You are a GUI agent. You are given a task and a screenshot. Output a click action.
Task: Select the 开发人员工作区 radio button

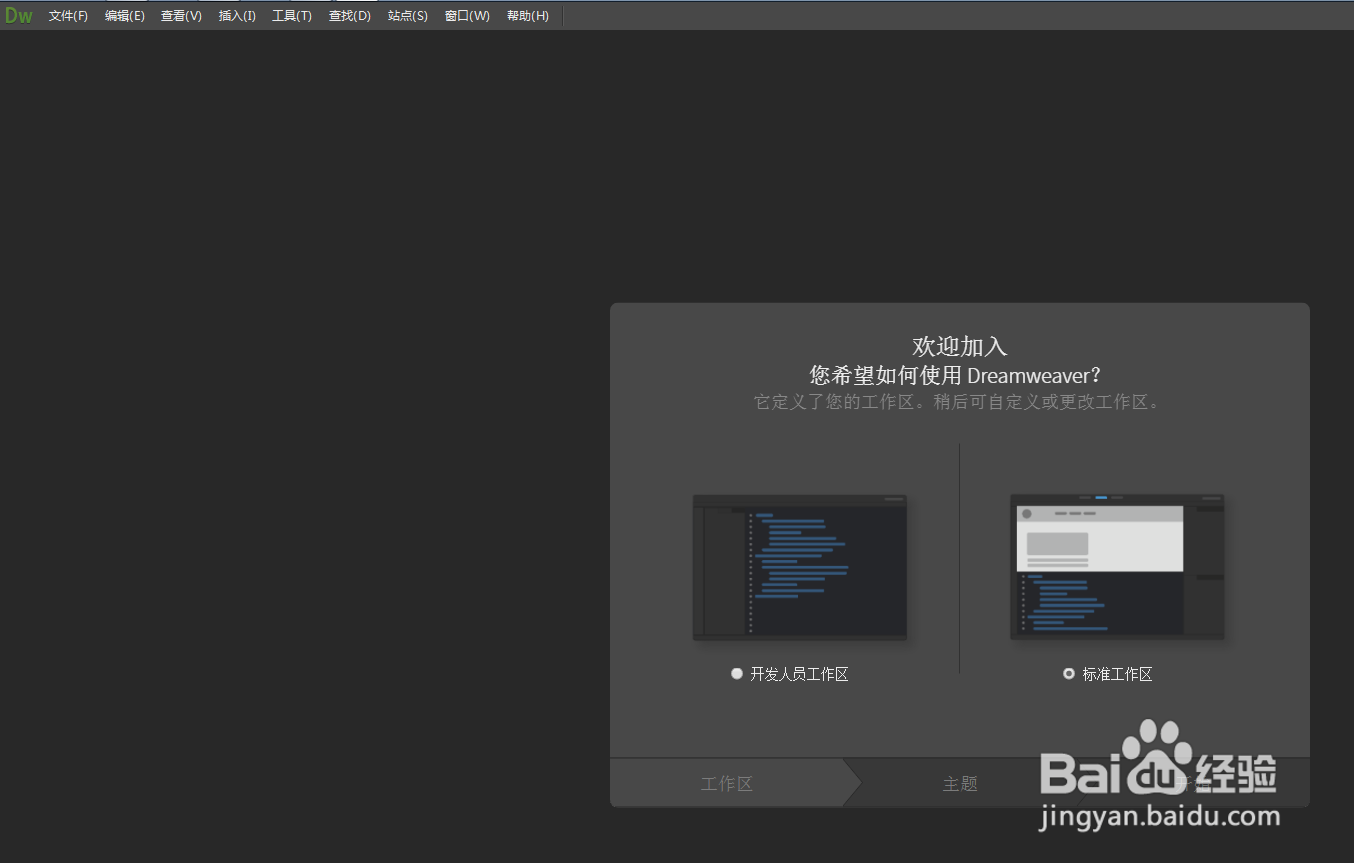(x=737, y=674)
